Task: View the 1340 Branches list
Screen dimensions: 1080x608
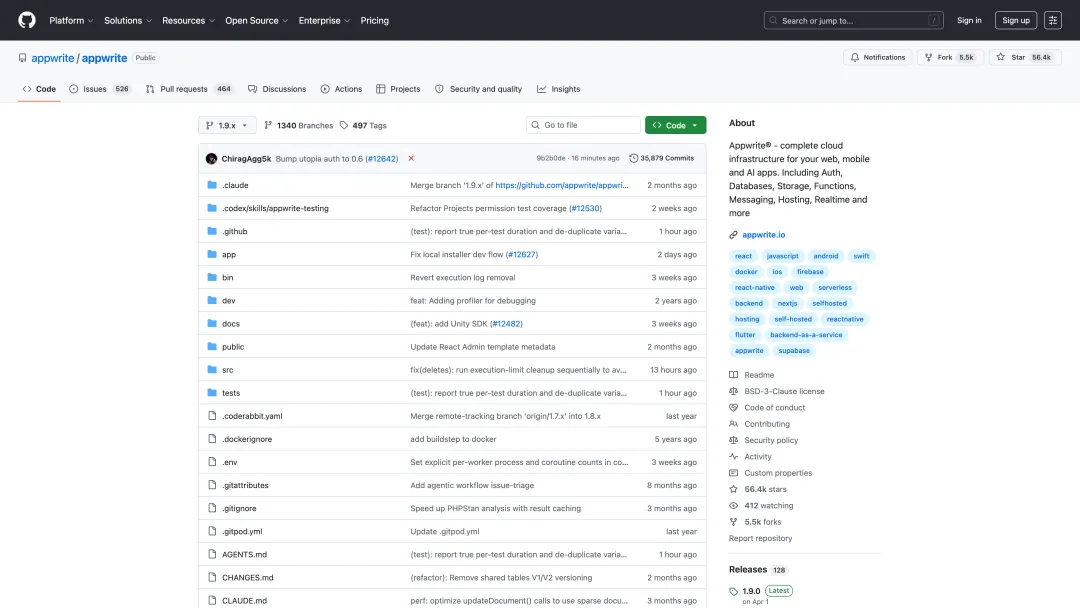Action: coord(298,125)
